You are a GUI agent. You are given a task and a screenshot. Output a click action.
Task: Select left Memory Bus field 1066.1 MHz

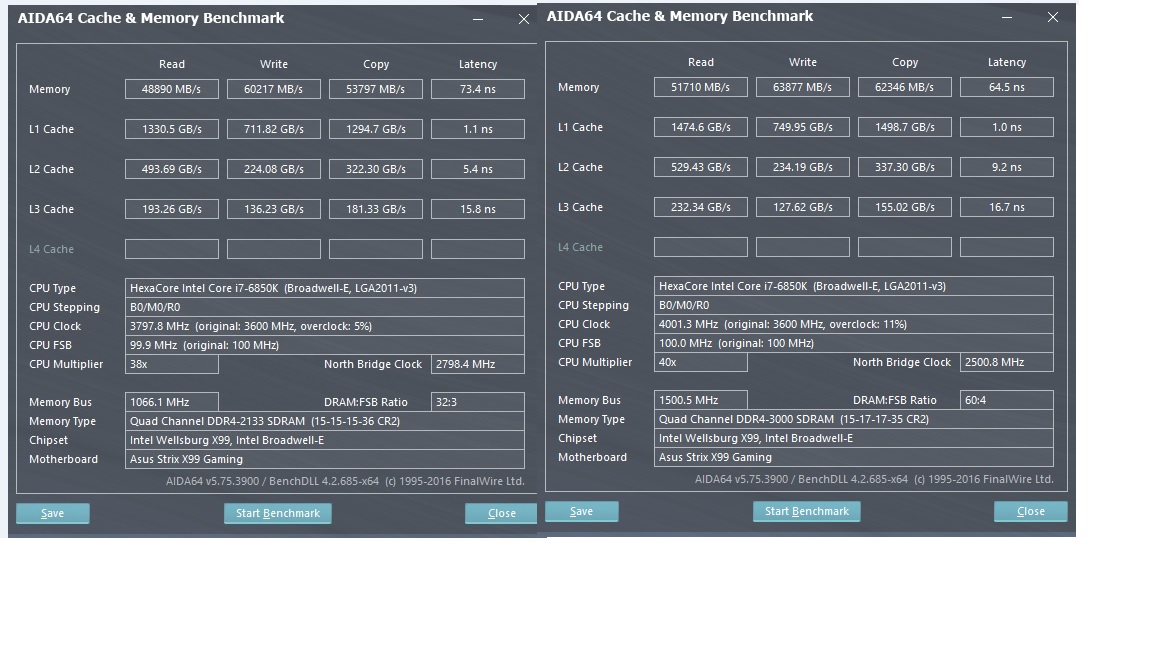172,402
